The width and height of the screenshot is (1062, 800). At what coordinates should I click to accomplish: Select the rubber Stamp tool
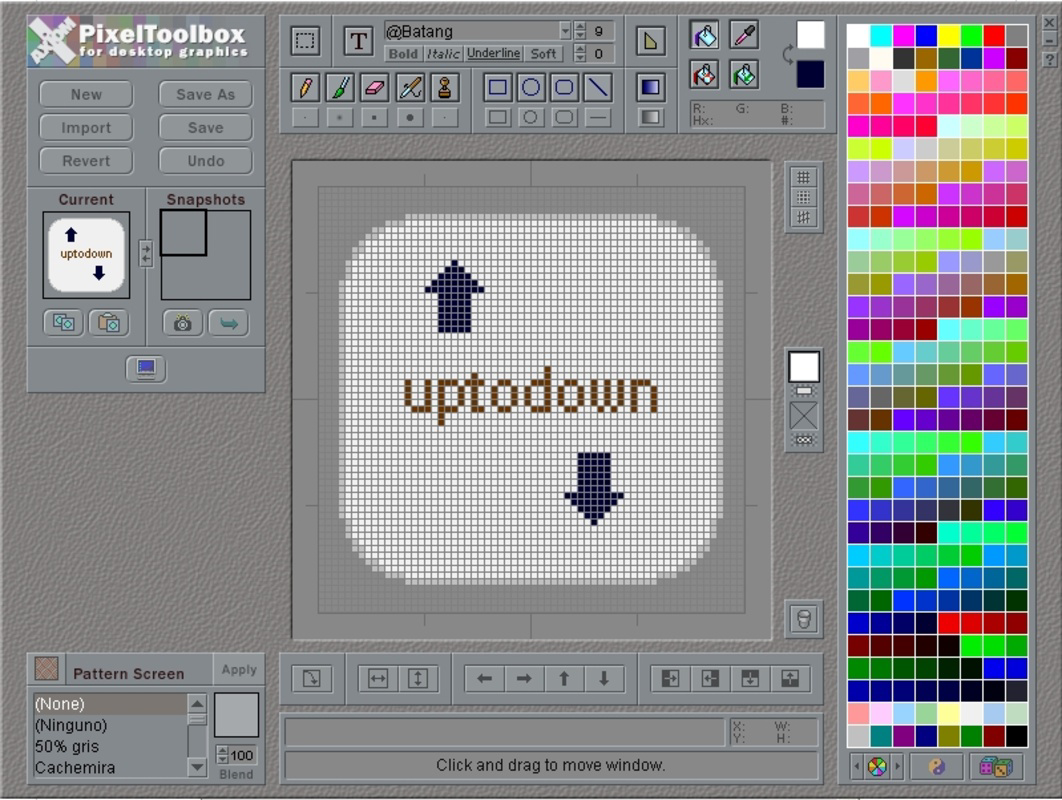pyautogui.click(x=444, y=87)
